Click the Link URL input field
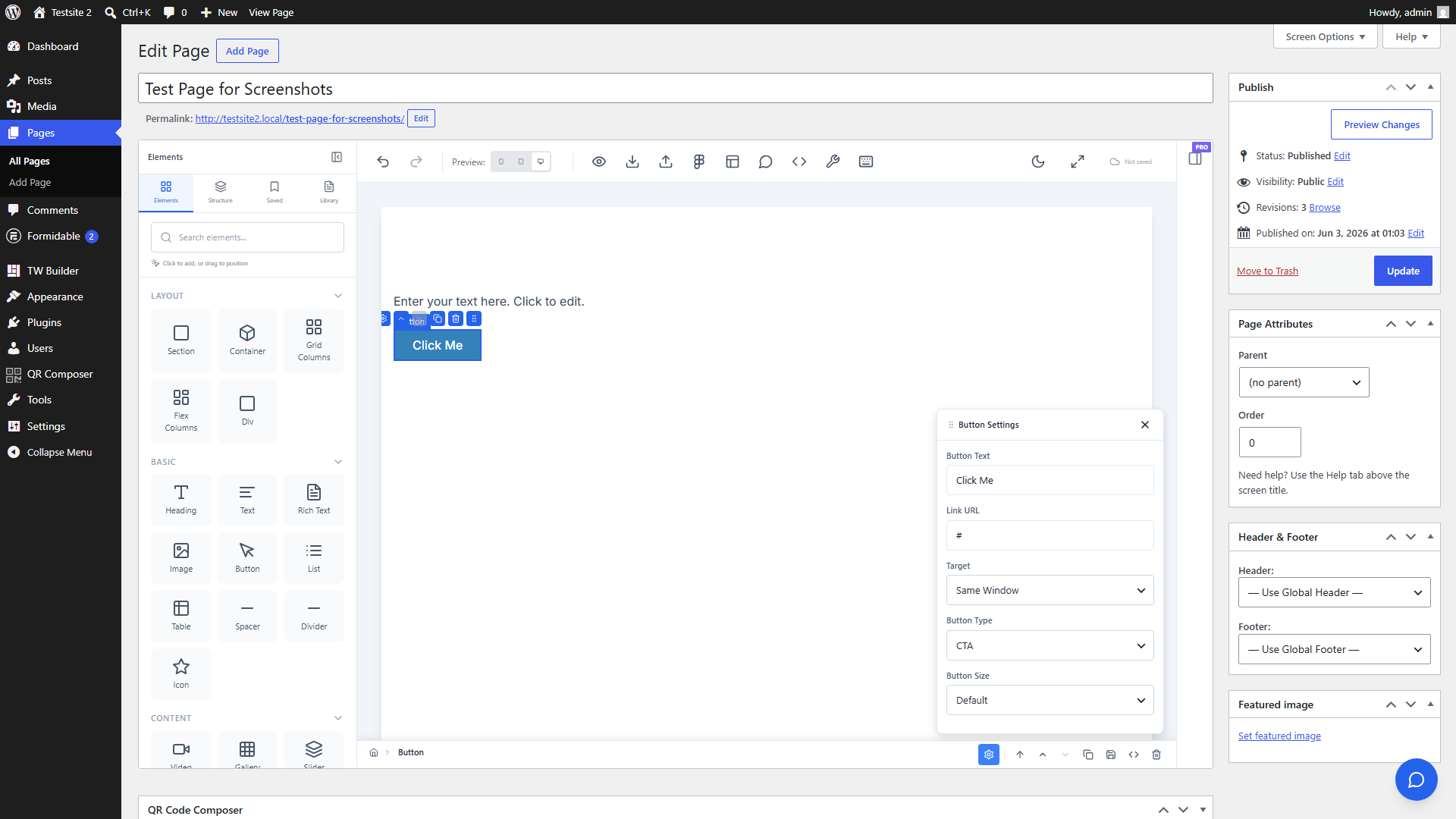 coord(1050,535)
